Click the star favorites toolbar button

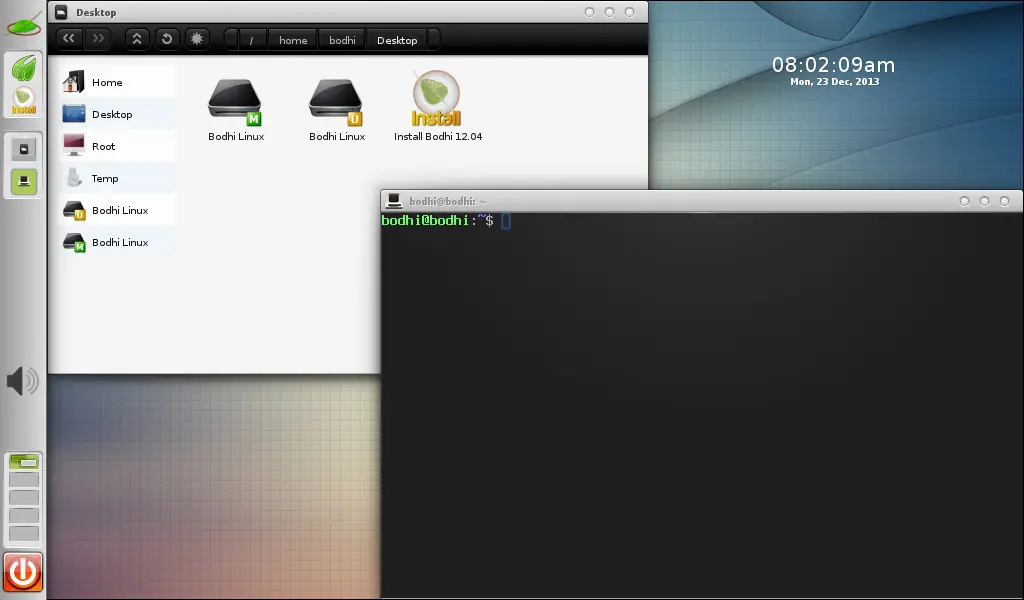pos(197,39)
